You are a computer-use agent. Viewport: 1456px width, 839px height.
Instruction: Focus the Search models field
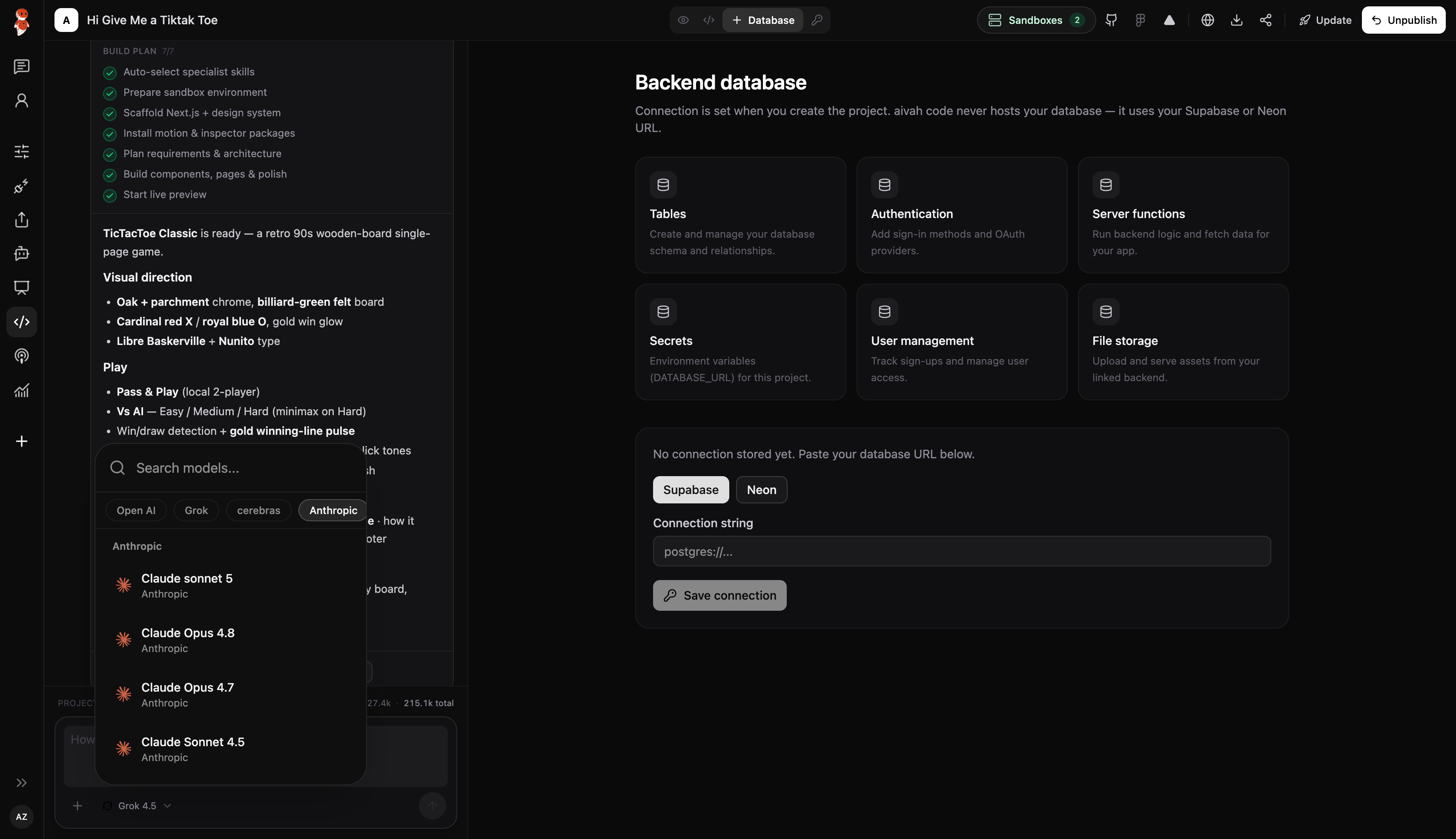(230, 468)
